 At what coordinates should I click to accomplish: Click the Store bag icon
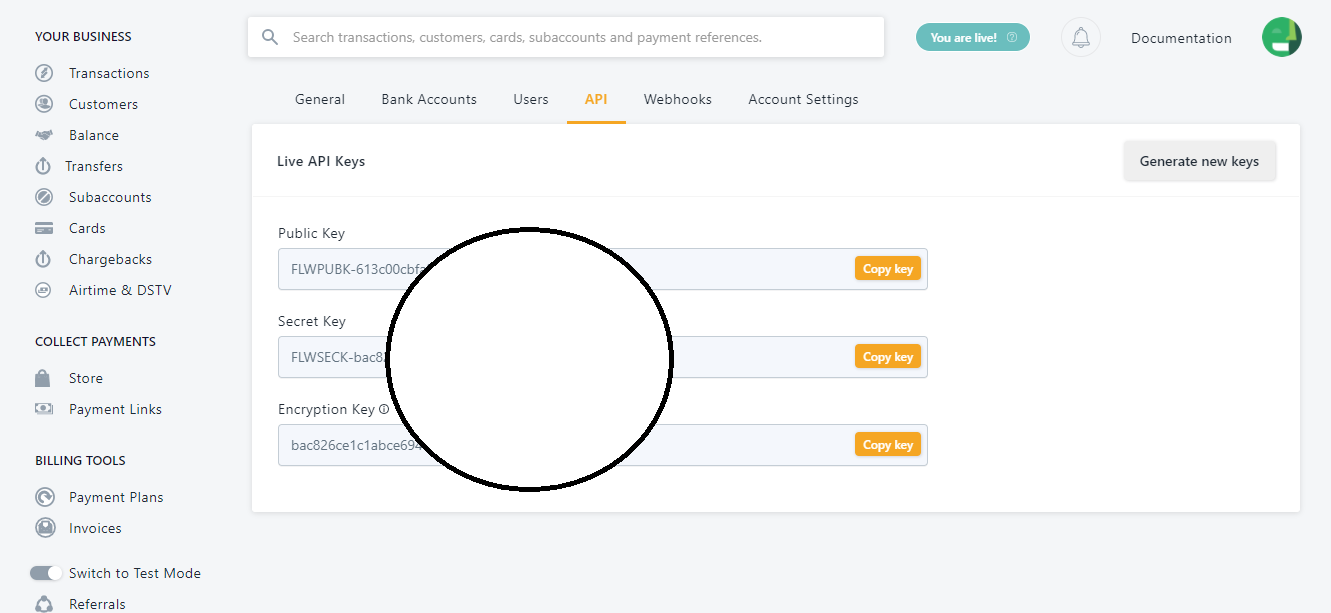(42, 378)
